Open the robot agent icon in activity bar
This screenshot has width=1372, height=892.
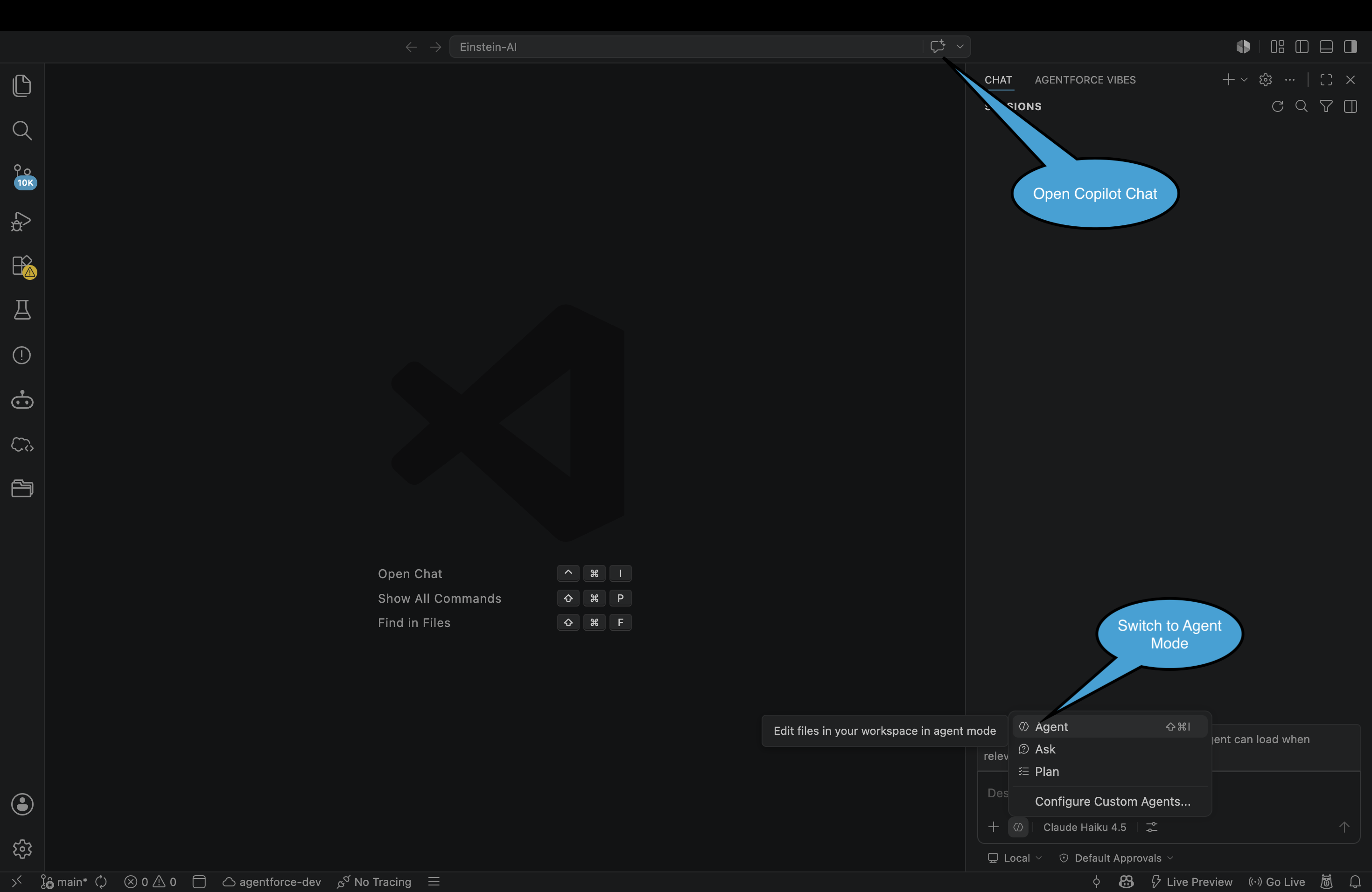[22, 400]
